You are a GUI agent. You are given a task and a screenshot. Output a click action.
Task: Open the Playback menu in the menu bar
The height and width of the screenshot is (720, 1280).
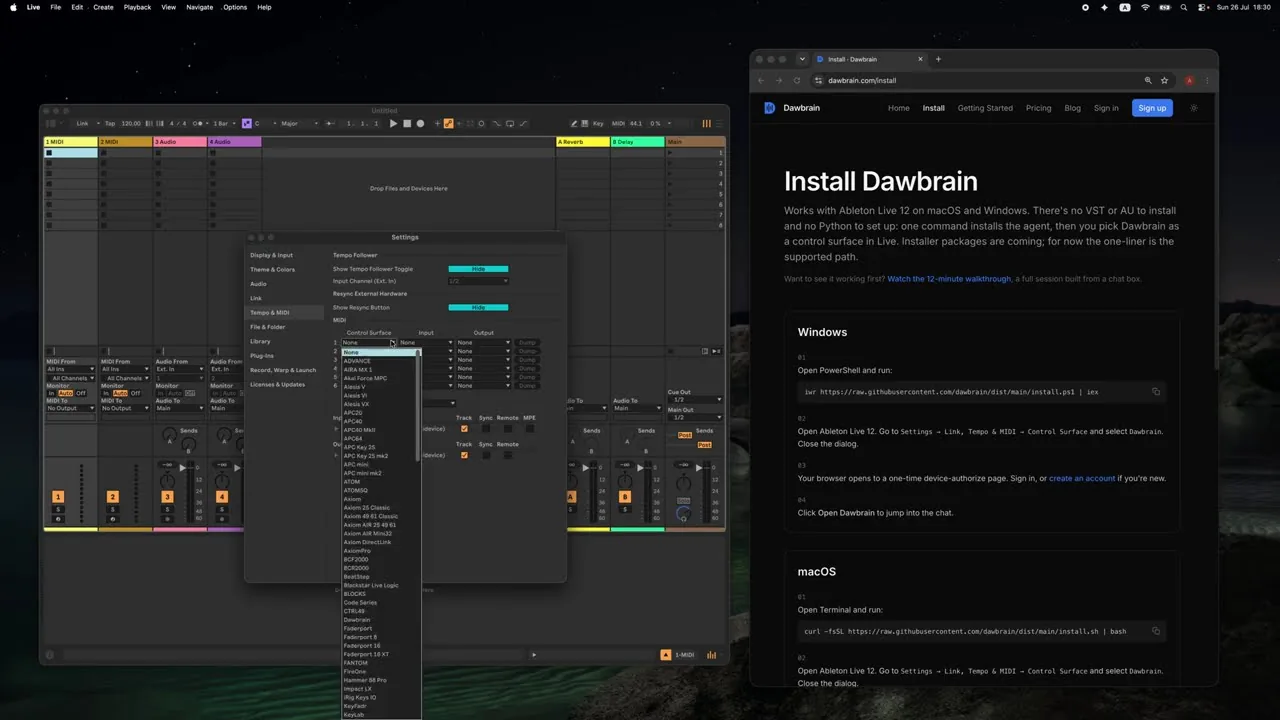tap(137, 7)
